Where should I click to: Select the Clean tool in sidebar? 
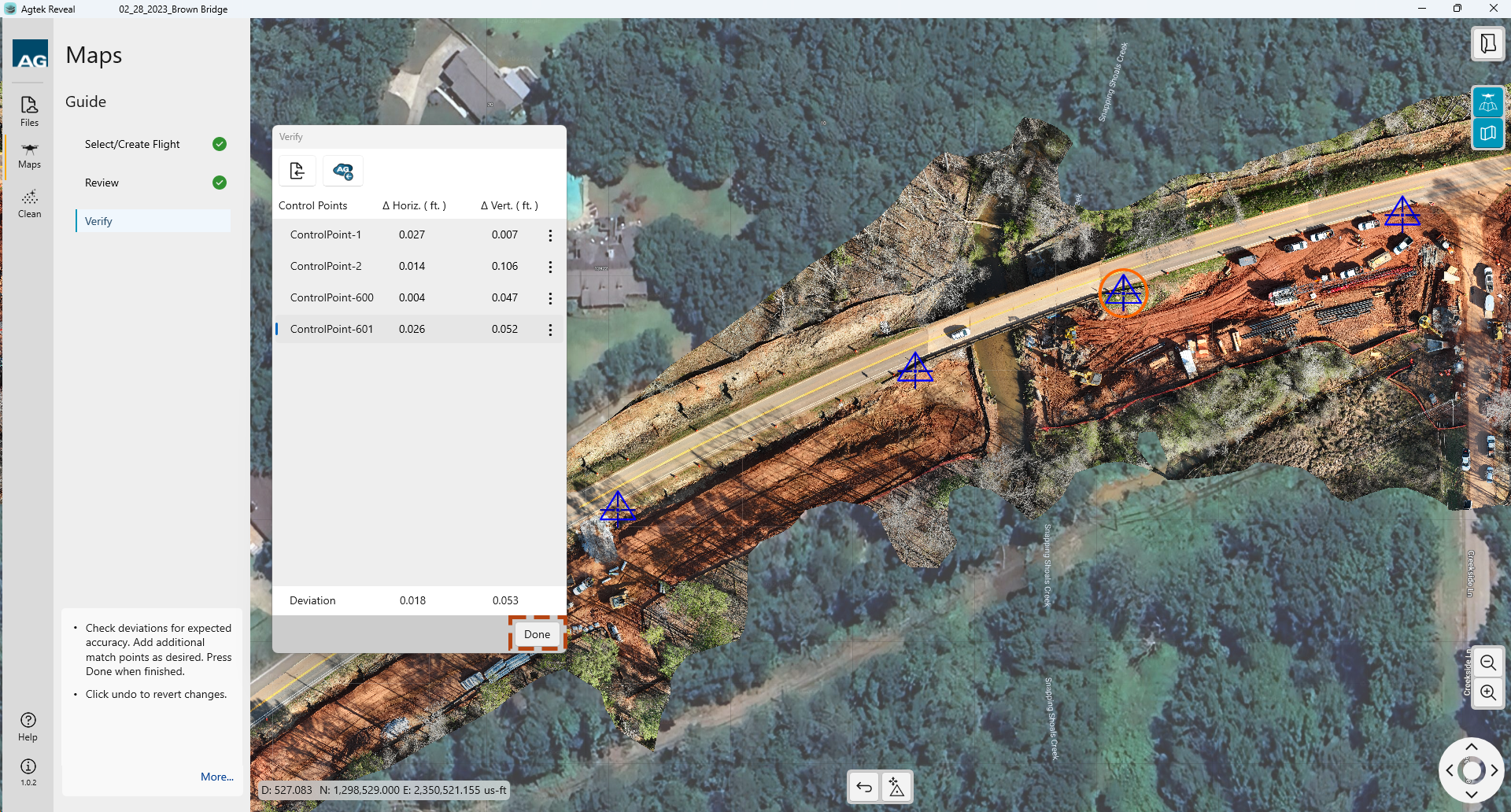[x=29, y=203]
